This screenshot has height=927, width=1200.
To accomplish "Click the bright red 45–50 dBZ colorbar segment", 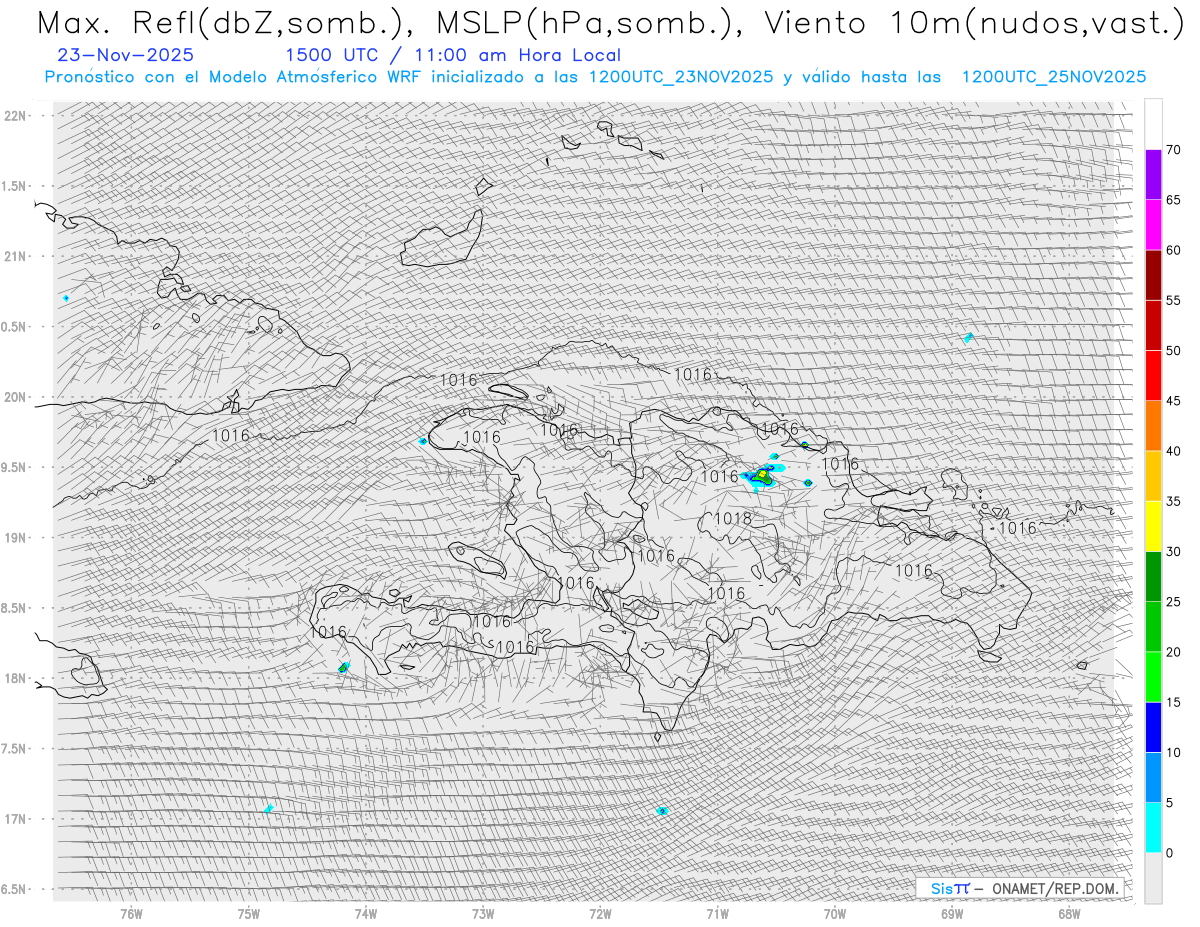I will 1153,375.
